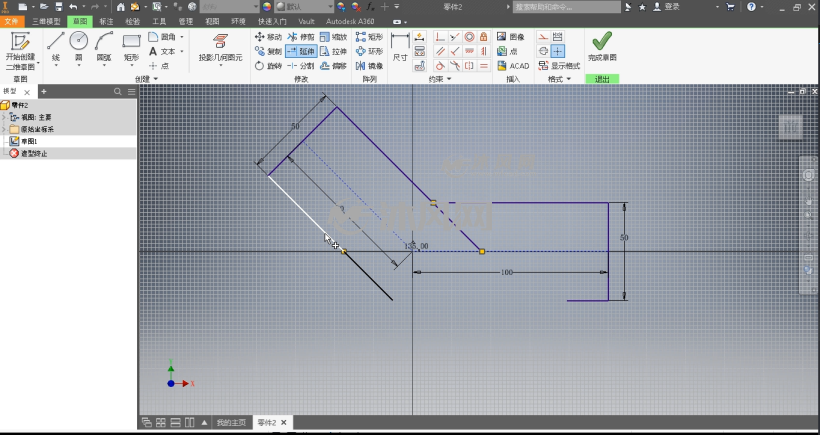Open Start 2D Sketch (开始创建二维草图) dropdown
820x435 pixels.
click(38, 63)
